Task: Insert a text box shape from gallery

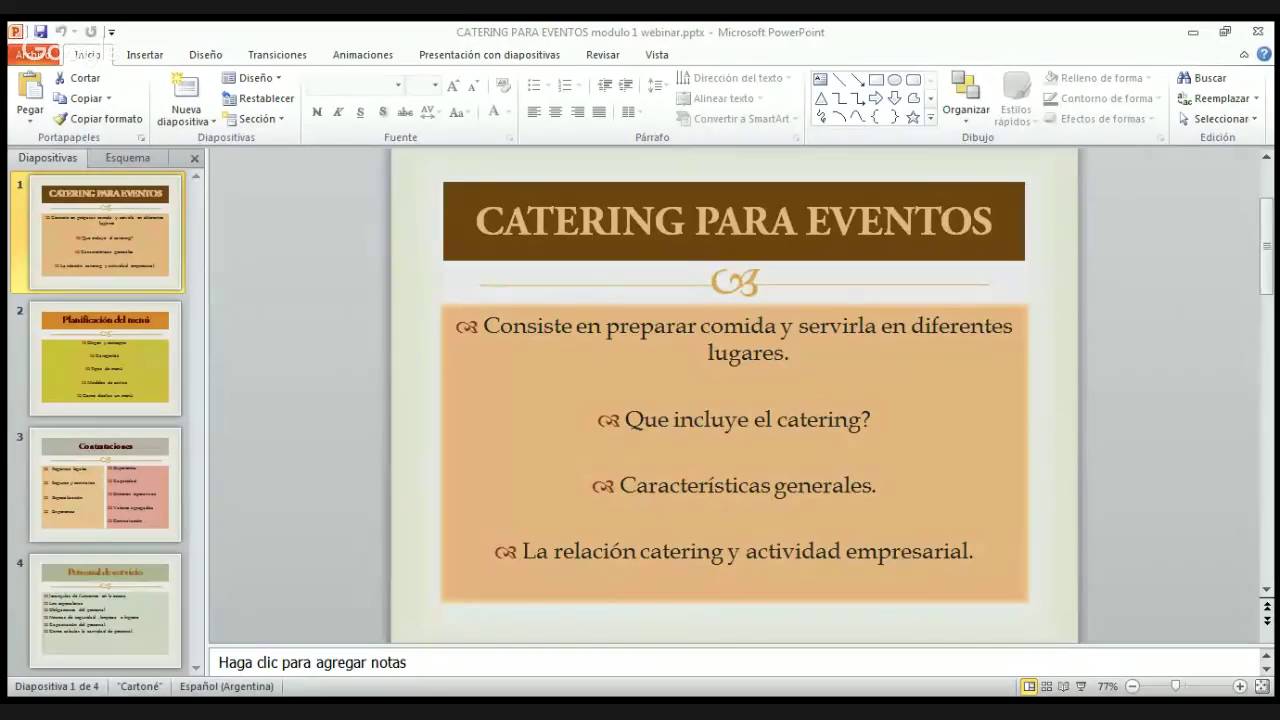Action: tap(820, 80)
